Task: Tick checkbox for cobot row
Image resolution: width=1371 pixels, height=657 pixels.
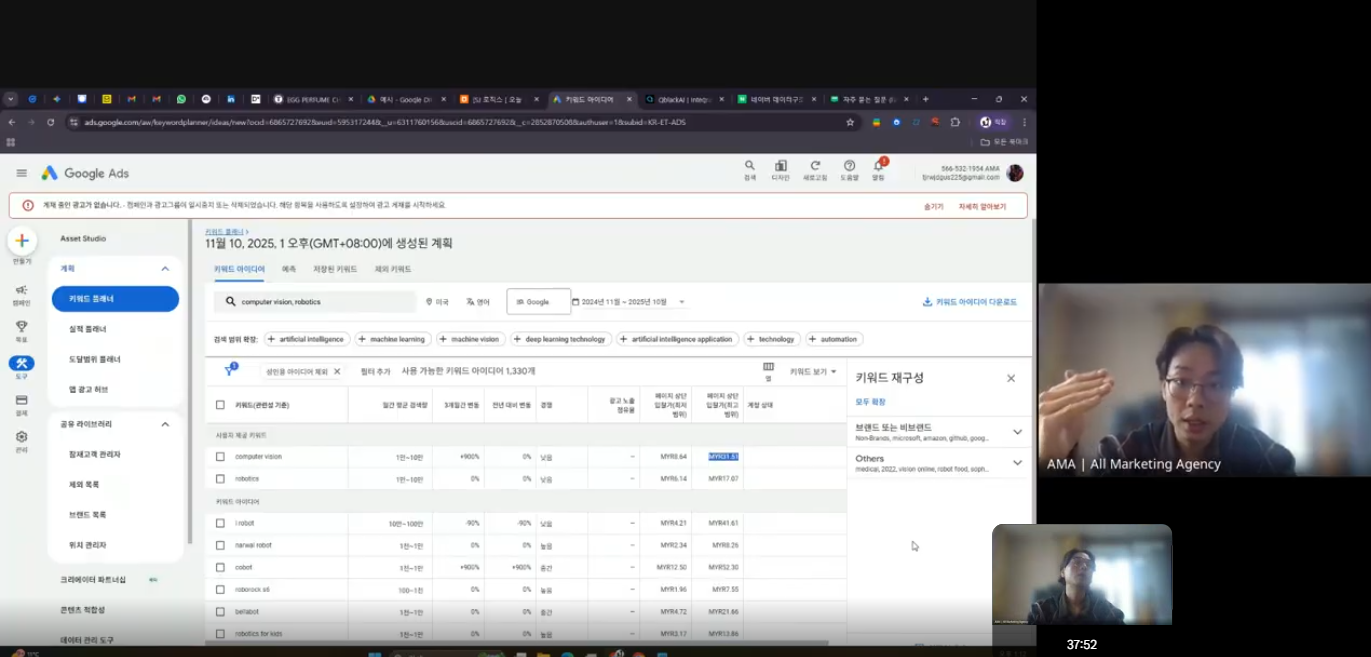Action: coord(220,567)
